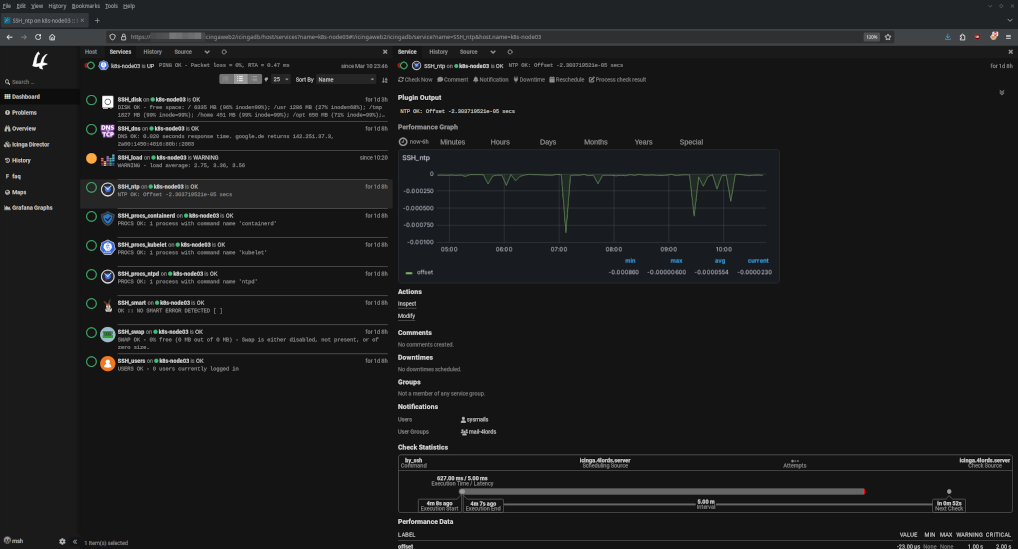Click the check execution timeline bar
Screen dimensions: 1018x549
[662, 491]
